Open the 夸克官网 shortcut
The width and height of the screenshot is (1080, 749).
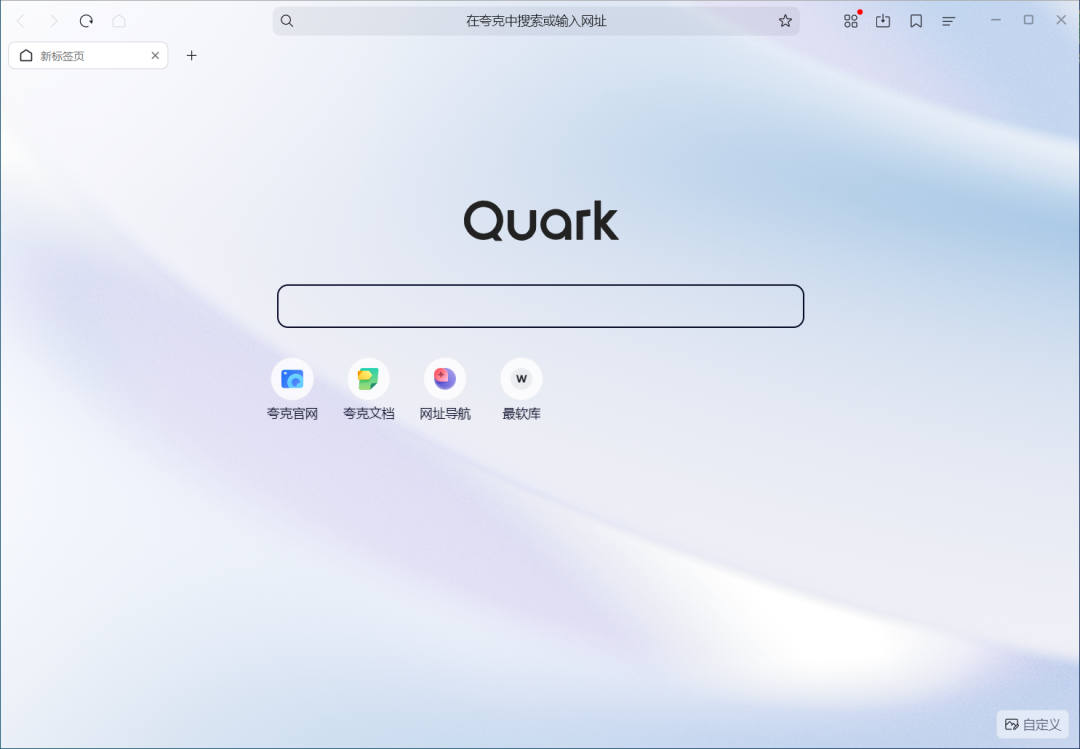click(x=292, y=389)
